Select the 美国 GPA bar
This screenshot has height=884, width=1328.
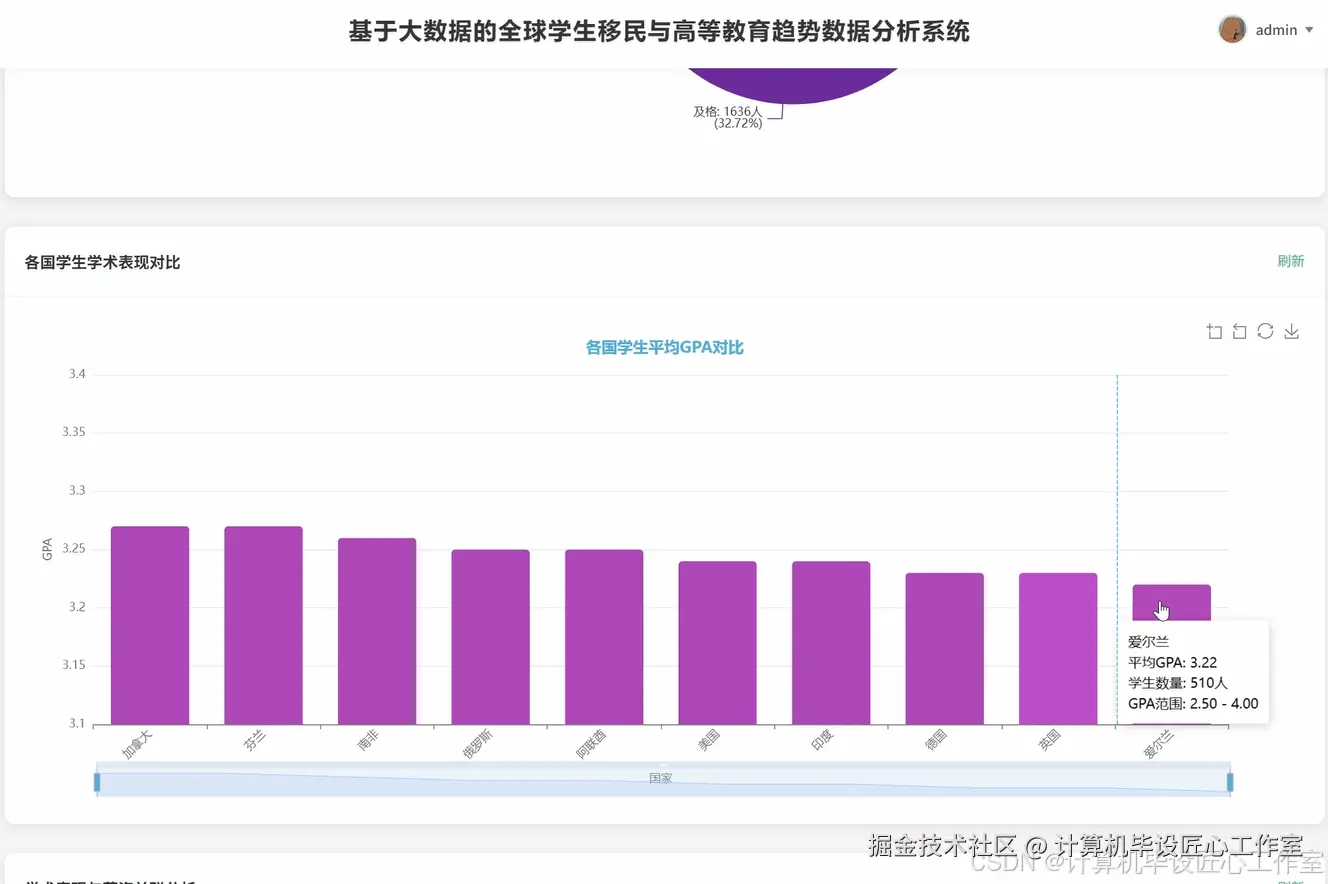pyautogui.click(x=717, y=643)
